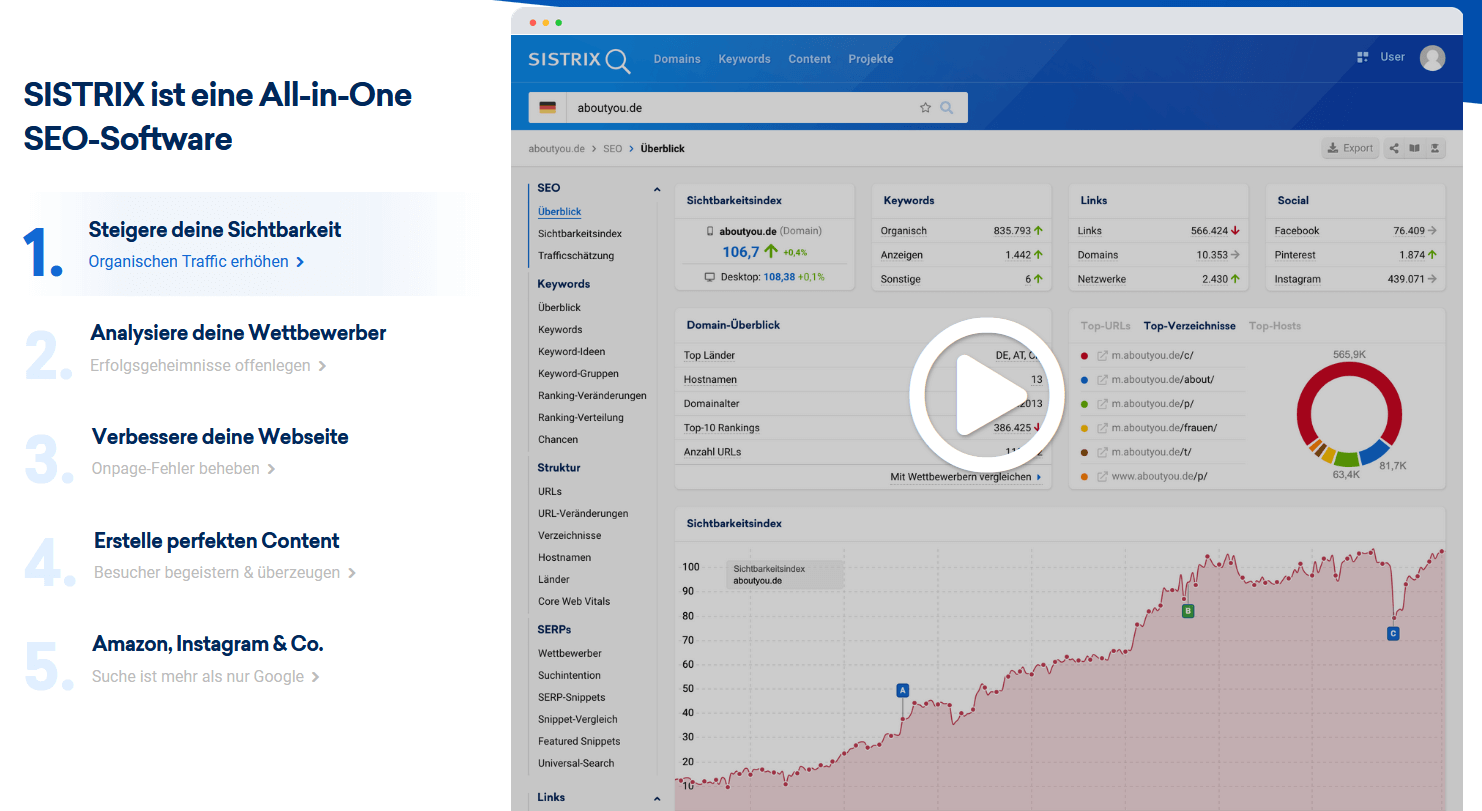This screenshot has height=811, width=1482.
Task: Click the aboutyou.de breadcrumb
Action: 556,148
